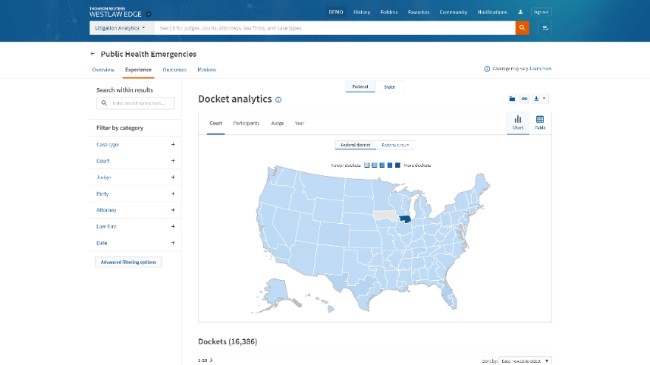650x365 pixels.
Task: Click the back arrow beside Public Health Emergencies
Action: pyautogui.click(x=92, y=54)
